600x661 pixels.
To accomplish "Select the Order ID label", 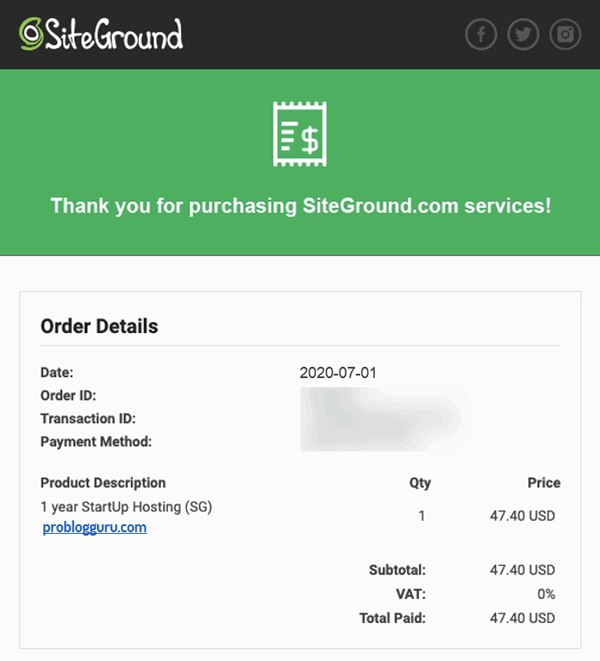I will click(68, 395).
